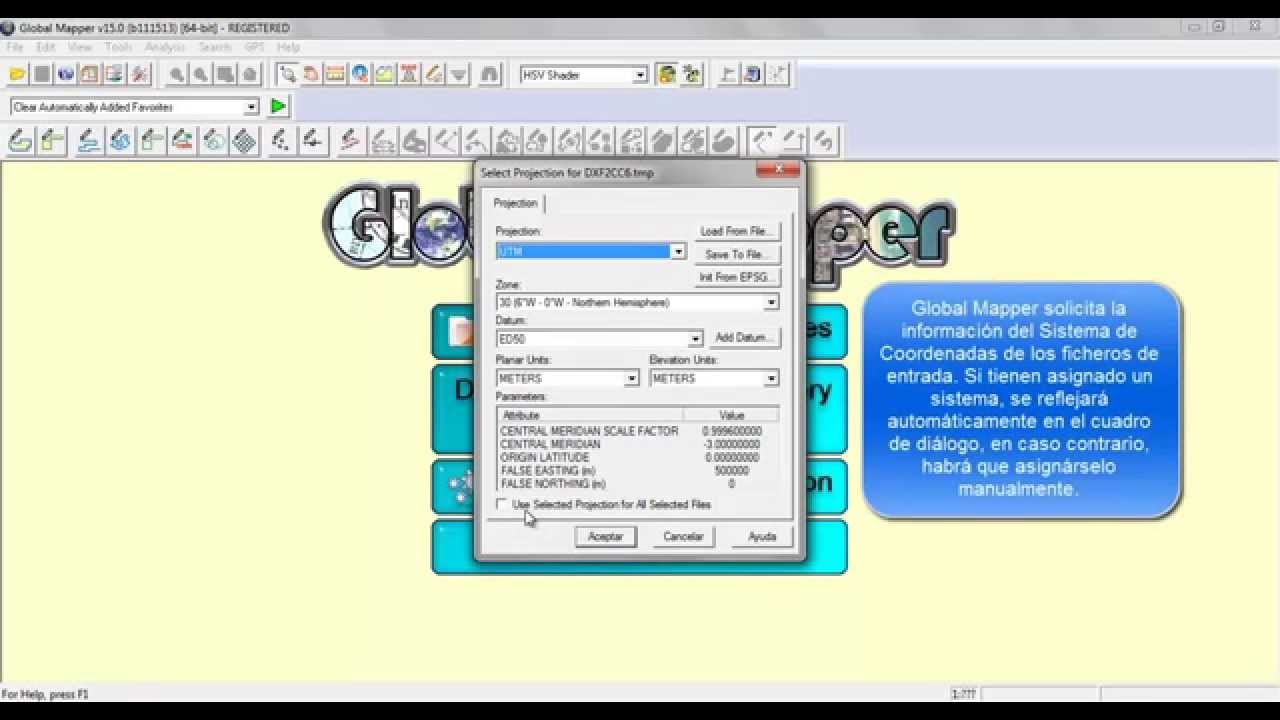Screen dimensions: 1280x720
Task: Expand the Datum ED50 dropdown
Action: click(x=695, y=339)
